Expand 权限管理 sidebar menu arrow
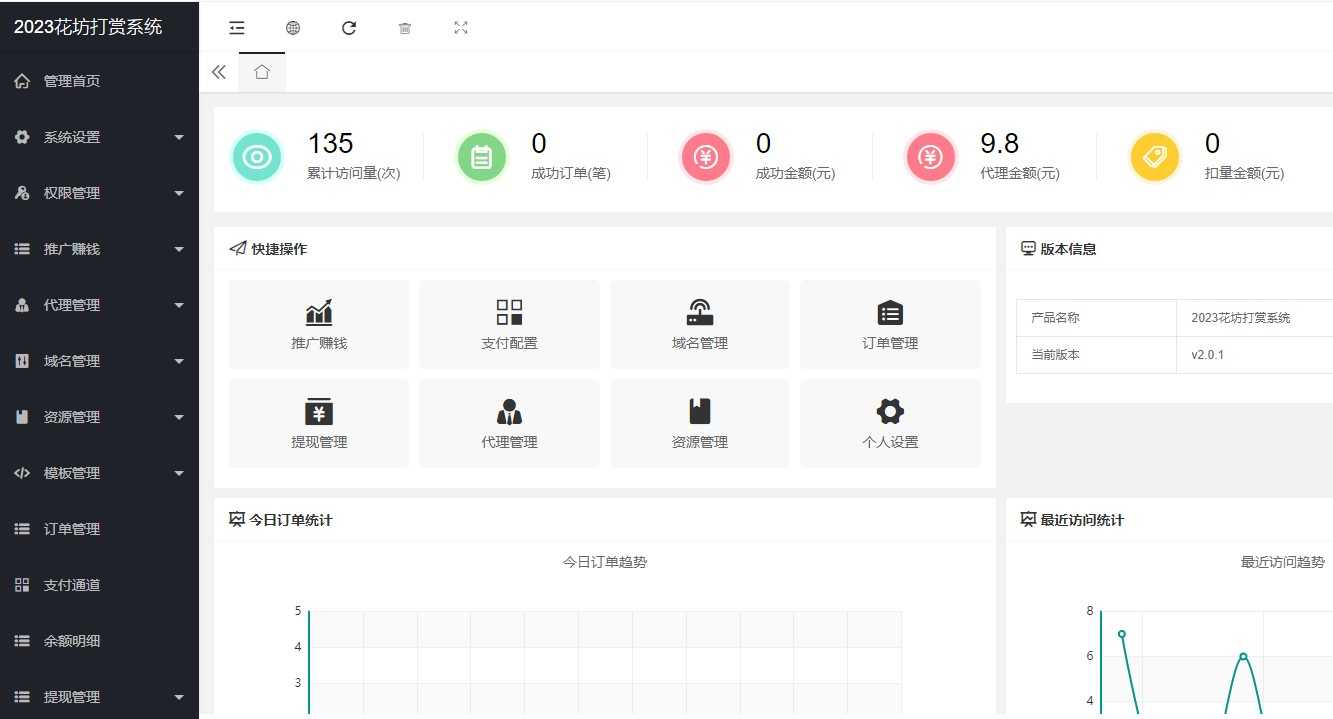Image resolution: width=1333 pixels, height=719 pixels. [179, 193]
